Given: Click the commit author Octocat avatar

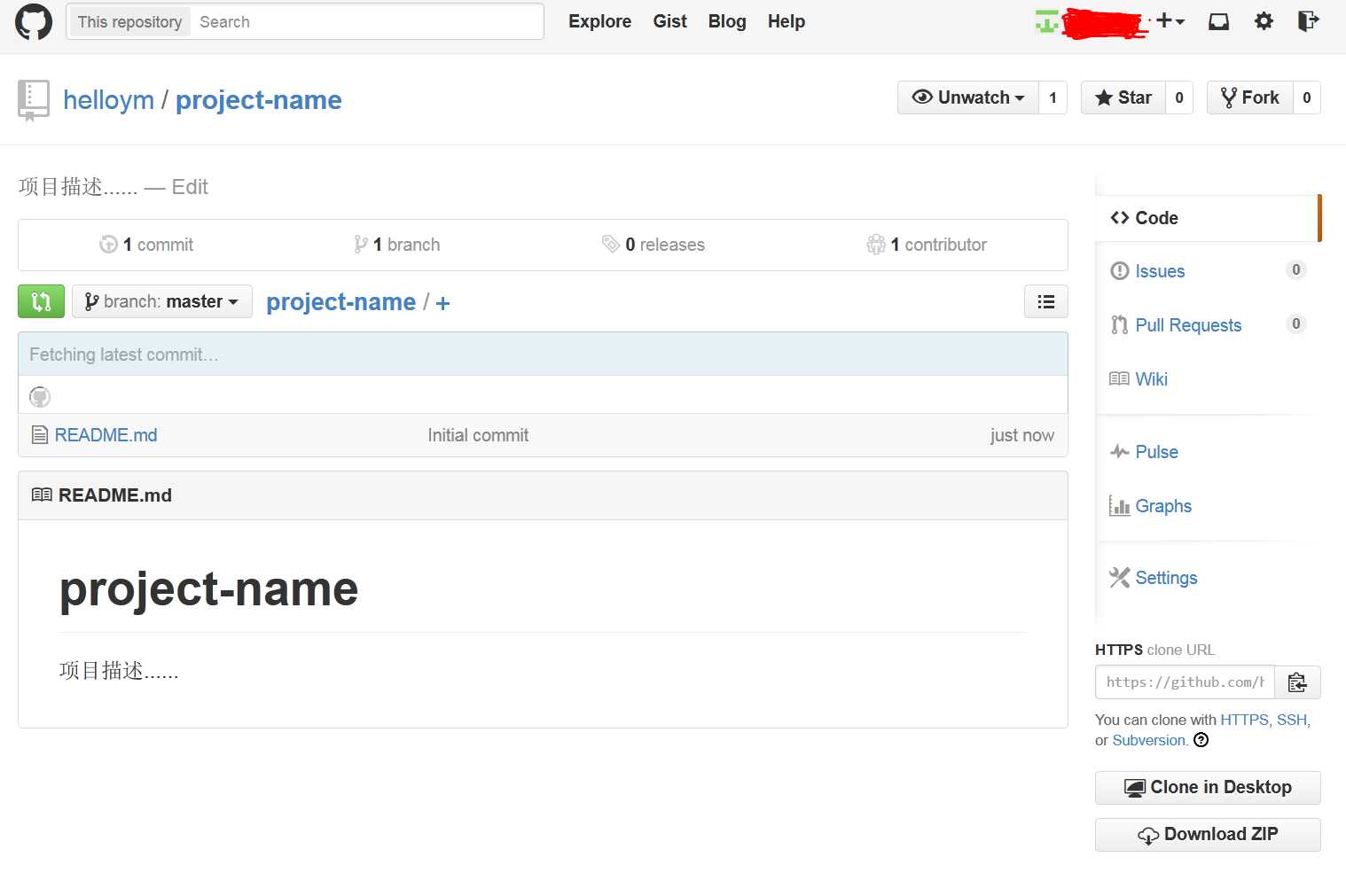Looking at the screenshot, I should [x=40, y=396].
